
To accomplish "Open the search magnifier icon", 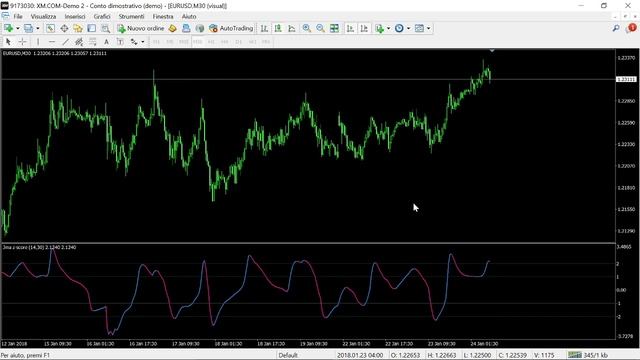I will (x=616, y=28).
